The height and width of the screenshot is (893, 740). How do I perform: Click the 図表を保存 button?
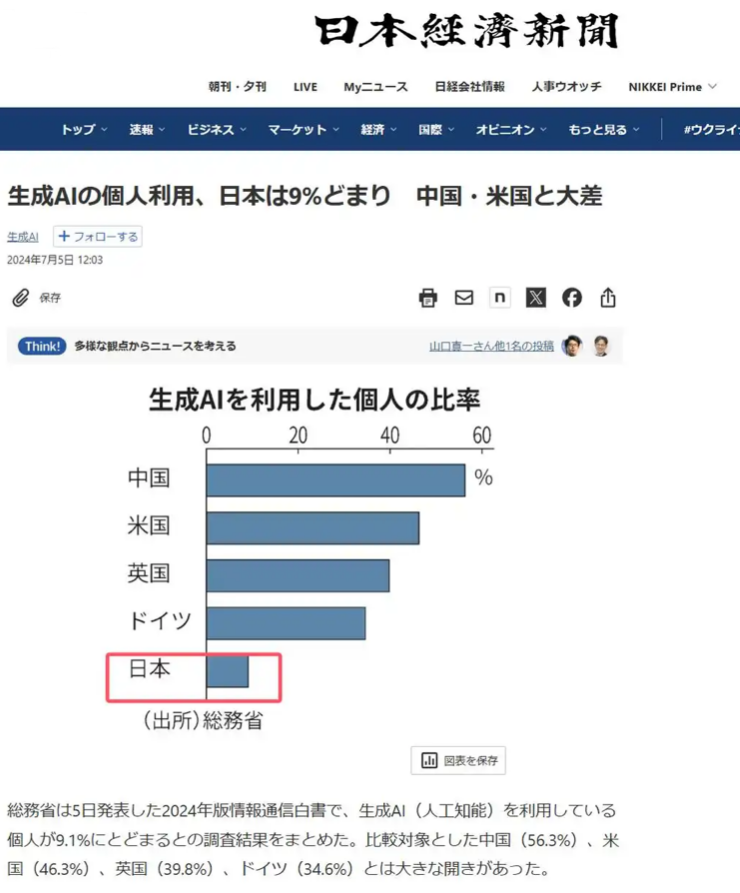tap(458, 760)
